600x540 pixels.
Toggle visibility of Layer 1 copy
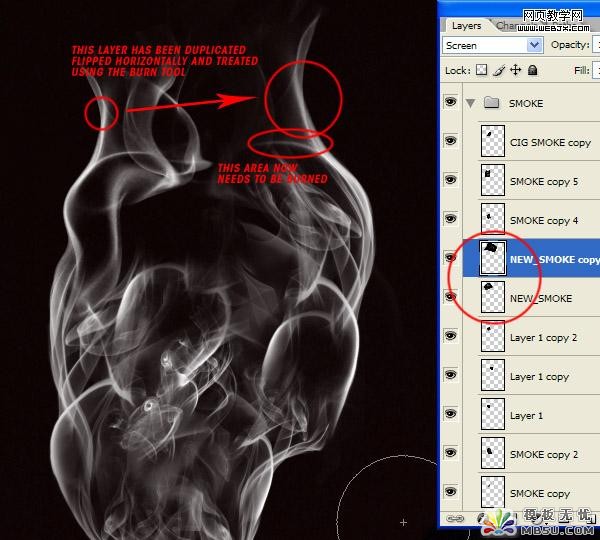[450, 375]
